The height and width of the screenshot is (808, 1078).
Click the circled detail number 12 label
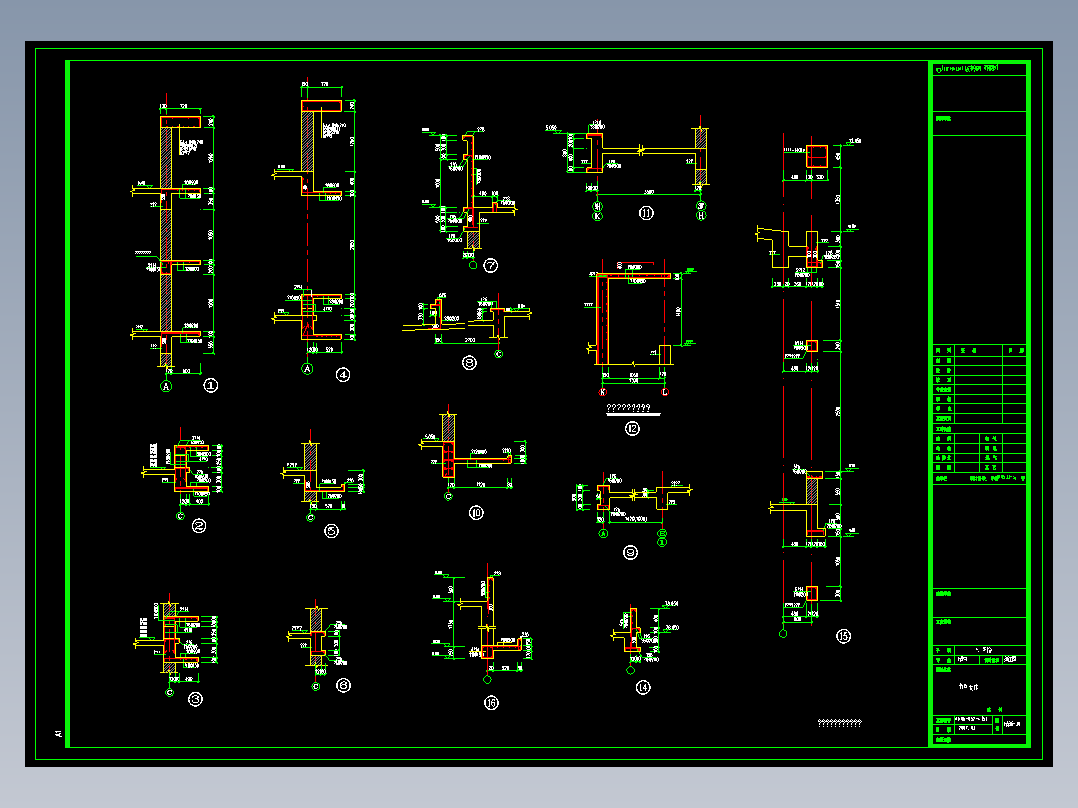tap(632, 428)
